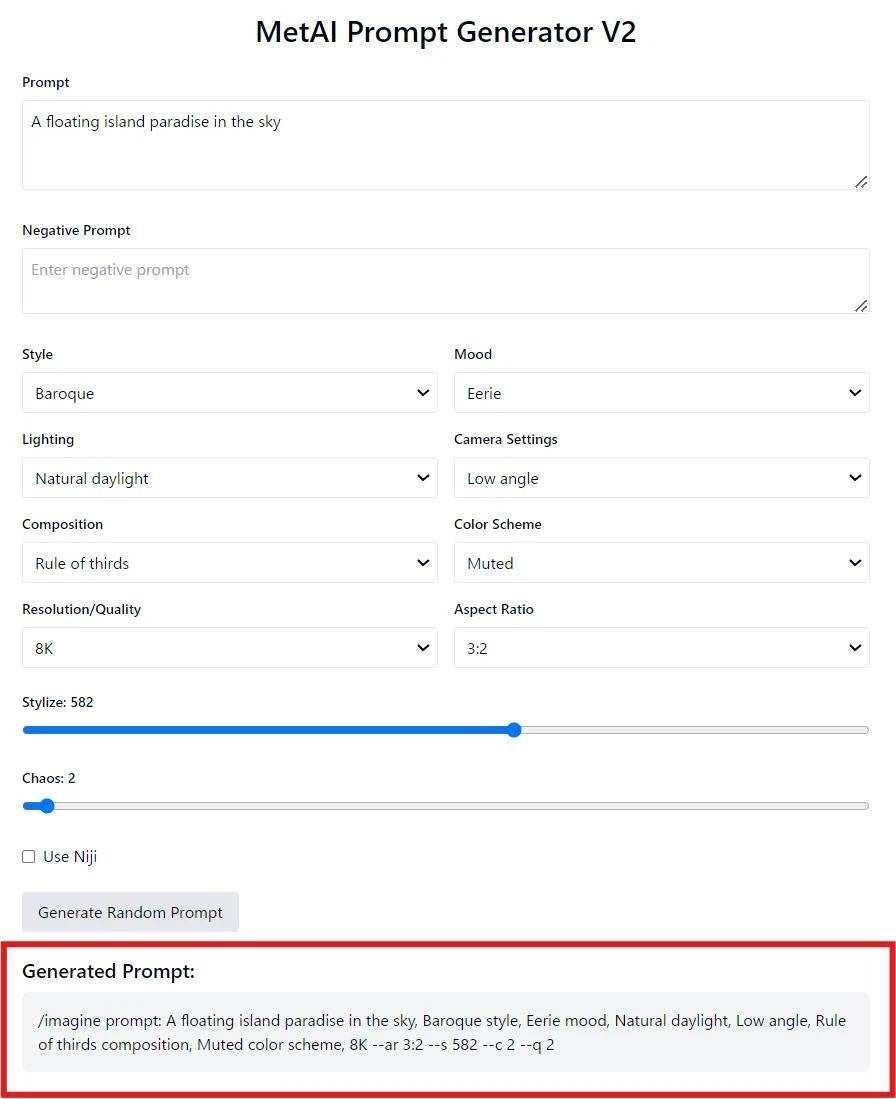This screenshot has width=896, height=1099.
Task: Expand the Camera Settings dropdown
Action: pos(661,478)
